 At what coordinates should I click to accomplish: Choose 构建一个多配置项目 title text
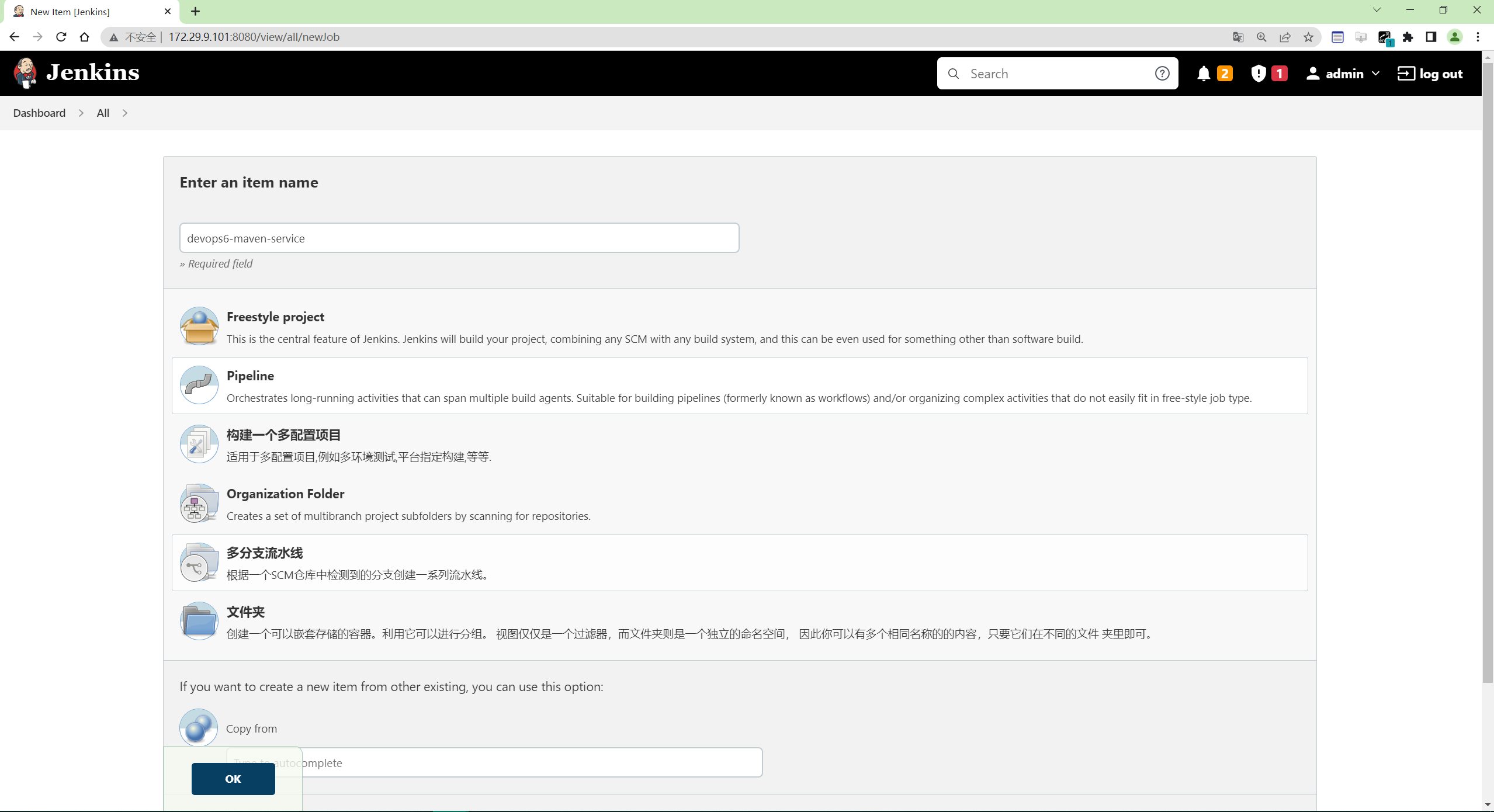click(283, 435)
